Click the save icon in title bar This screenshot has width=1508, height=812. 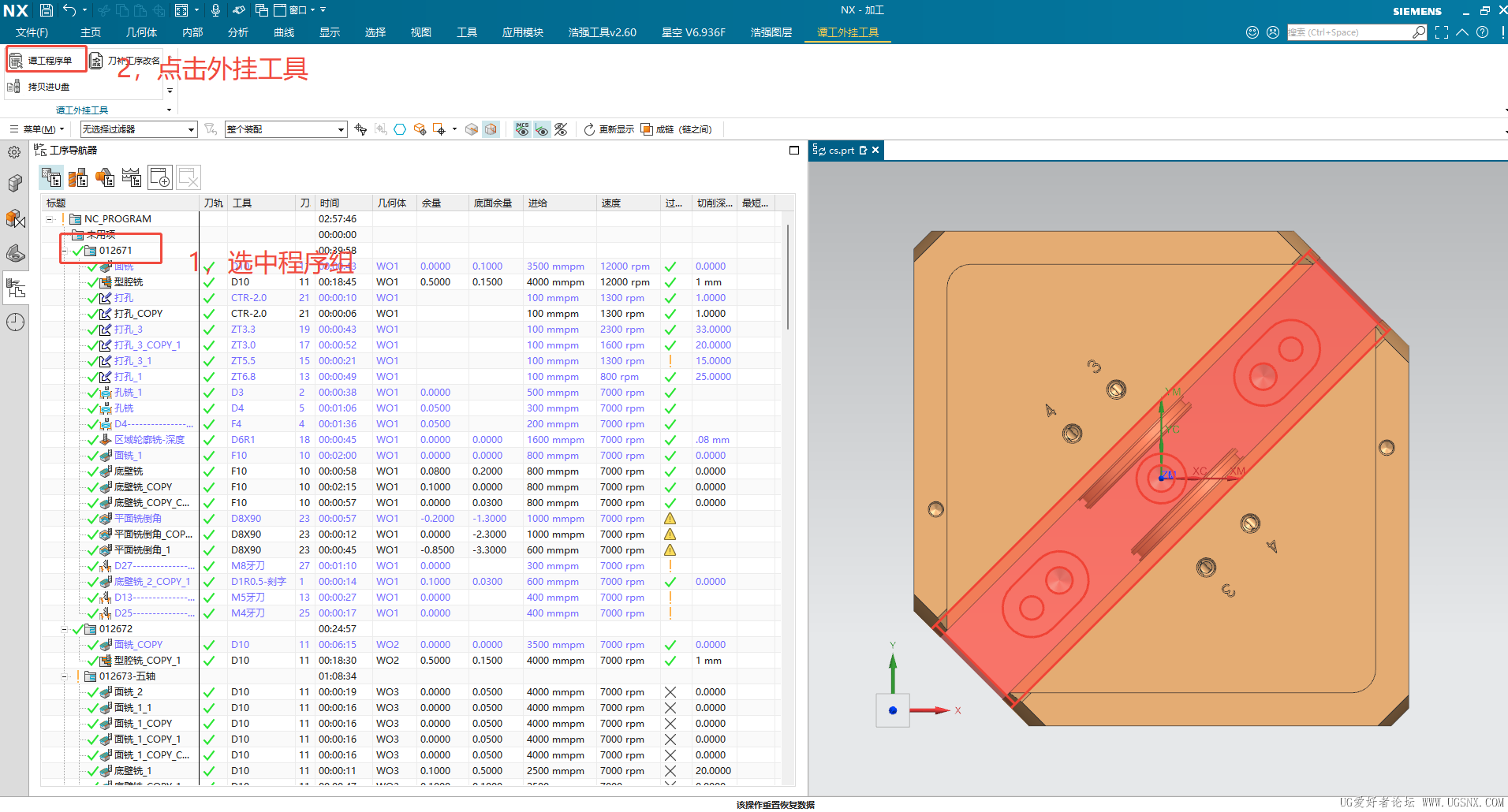pyautogui.click(x=47, y=10)
